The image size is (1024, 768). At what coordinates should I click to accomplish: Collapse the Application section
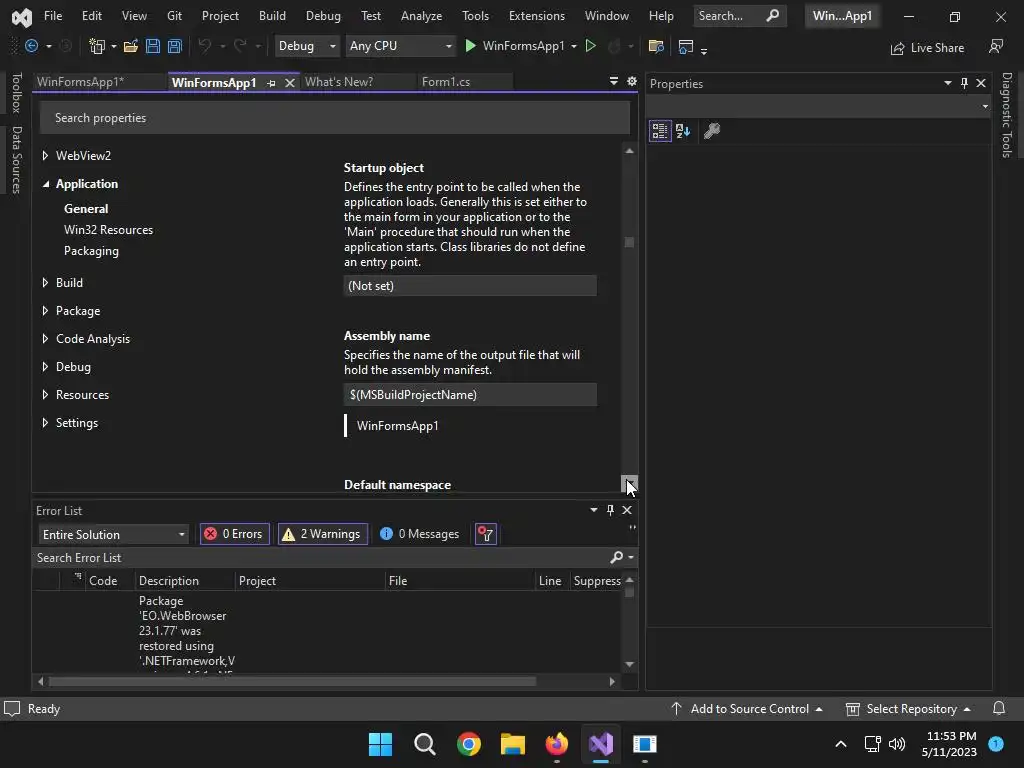coord(46,184)
